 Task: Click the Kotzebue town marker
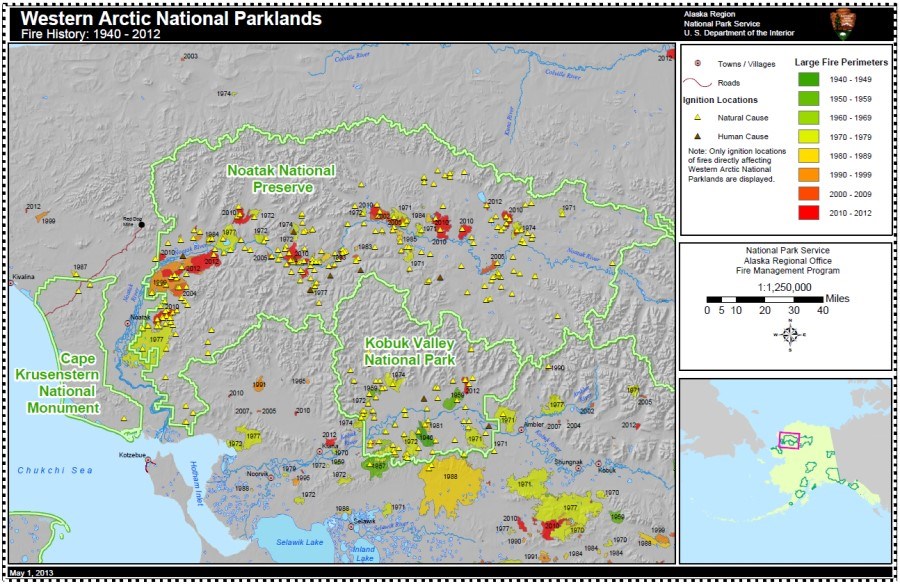(x=148, y=460)
